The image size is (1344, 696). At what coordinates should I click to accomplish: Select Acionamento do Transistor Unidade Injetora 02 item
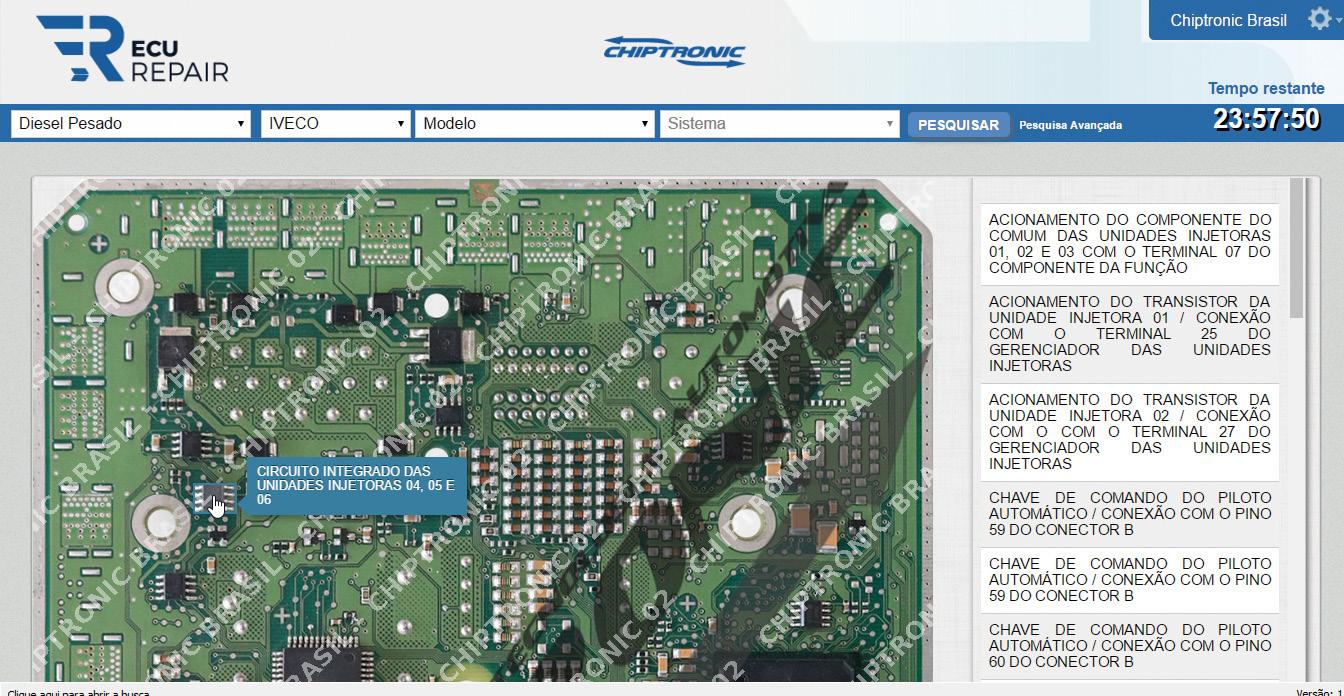pos(1130,432)
